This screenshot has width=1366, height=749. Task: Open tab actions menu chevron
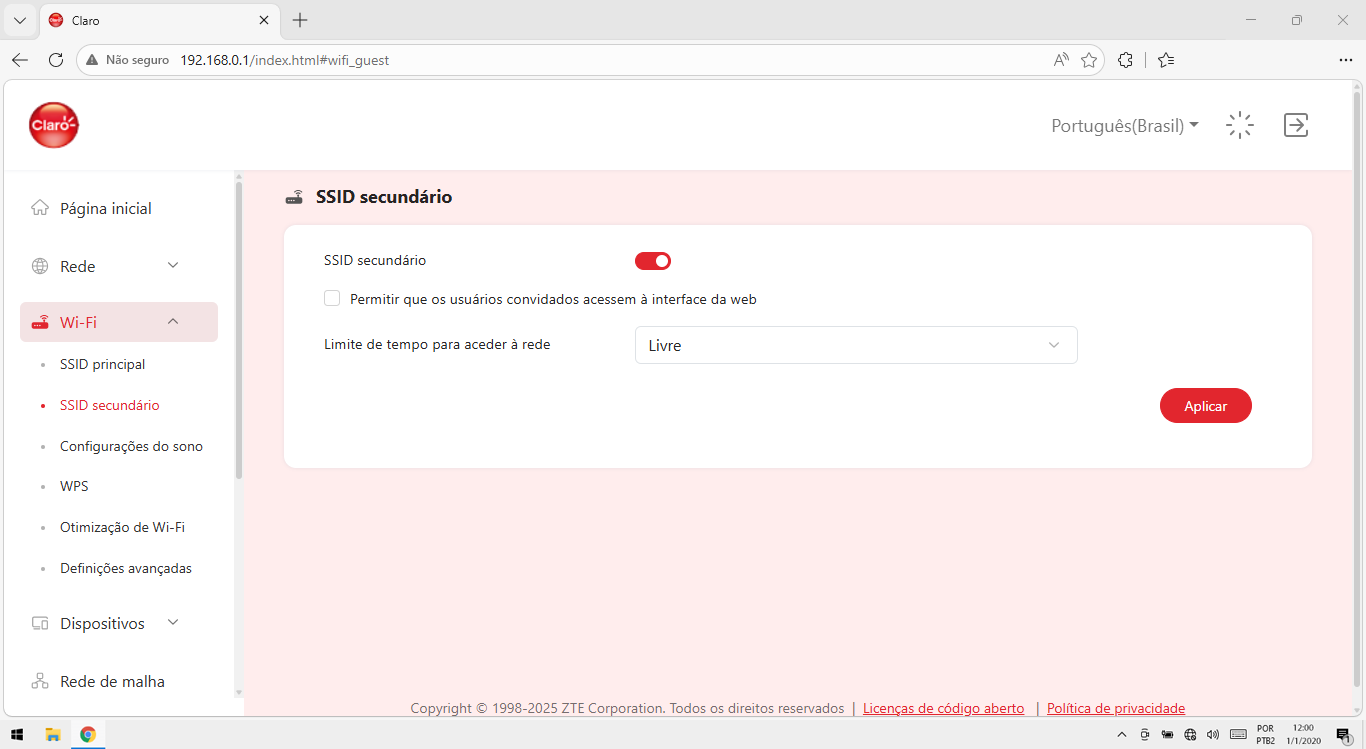click(19, 20)
